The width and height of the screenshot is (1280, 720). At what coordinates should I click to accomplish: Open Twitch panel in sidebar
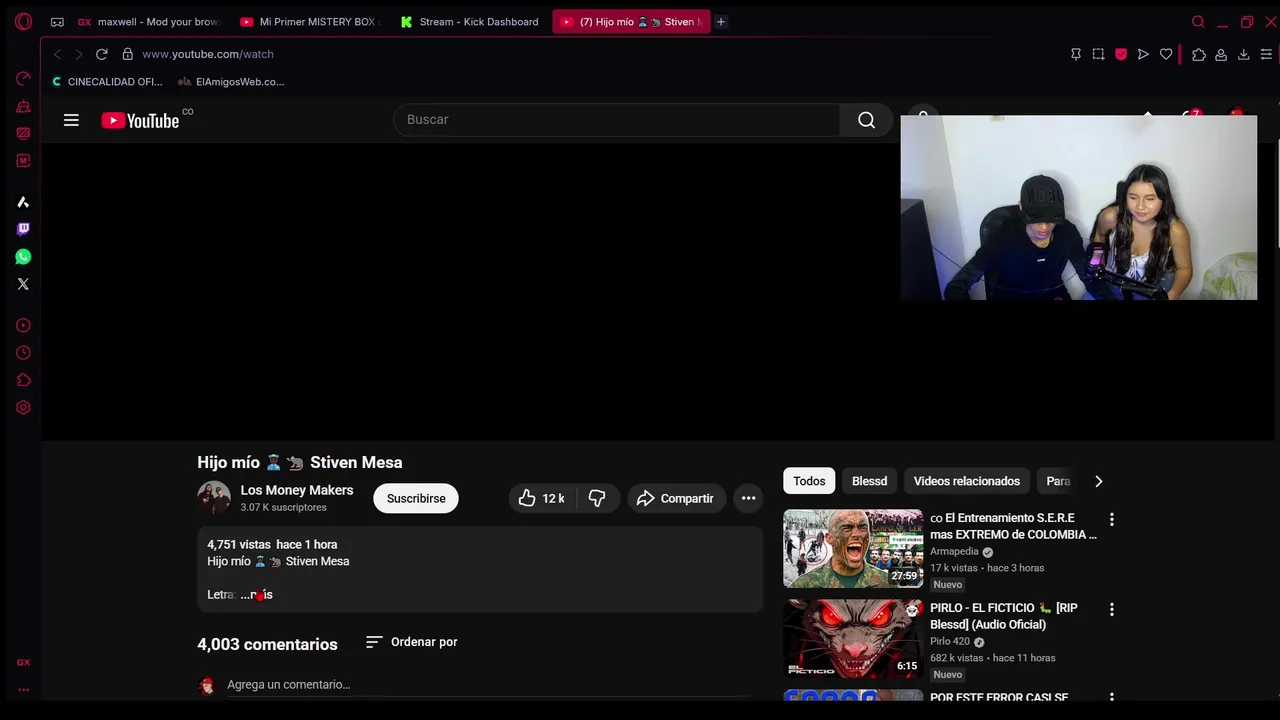pyautogui.click(x=23, y=229)
